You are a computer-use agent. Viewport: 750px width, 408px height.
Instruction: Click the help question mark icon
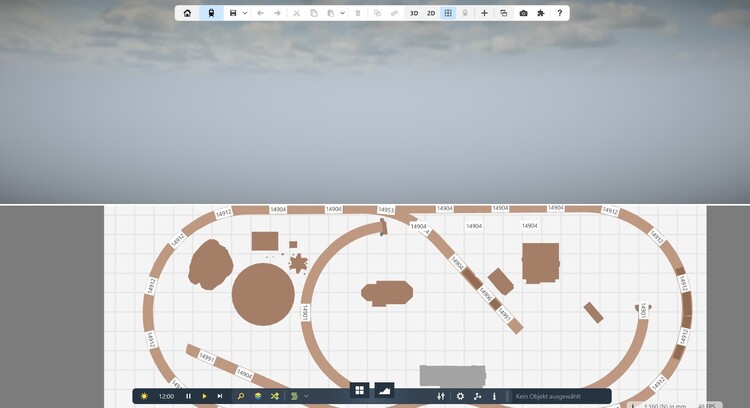[559, 13]
